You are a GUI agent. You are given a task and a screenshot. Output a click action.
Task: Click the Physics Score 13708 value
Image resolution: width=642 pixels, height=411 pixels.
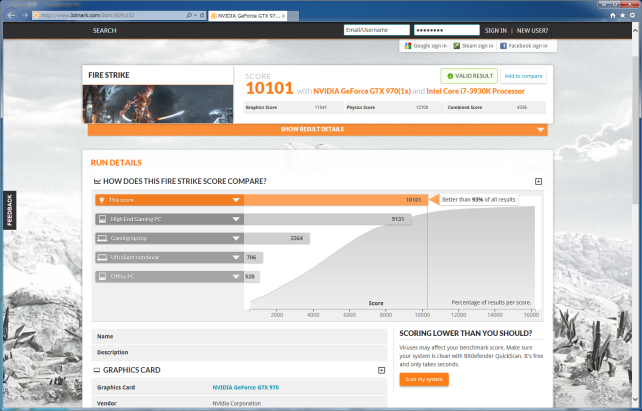421,108
